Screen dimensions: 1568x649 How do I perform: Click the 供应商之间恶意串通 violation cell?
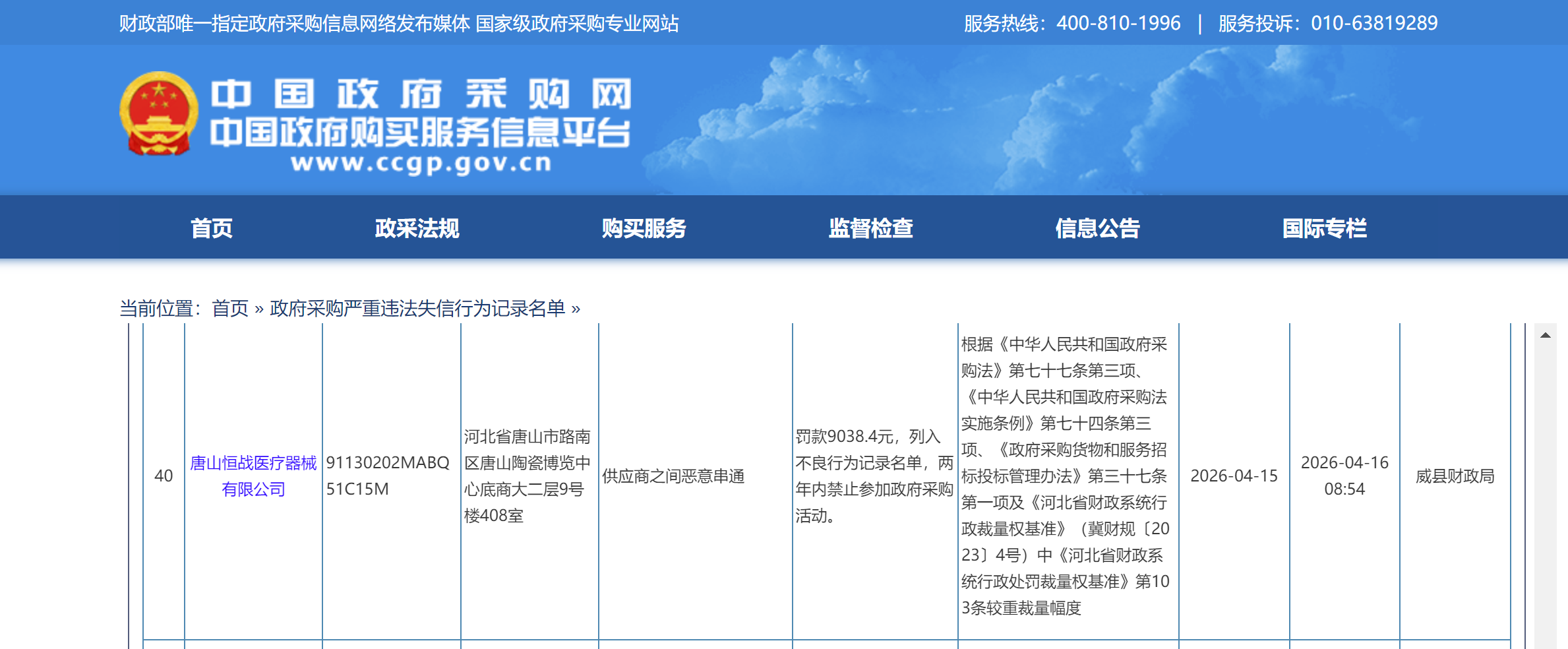[673, 476]
